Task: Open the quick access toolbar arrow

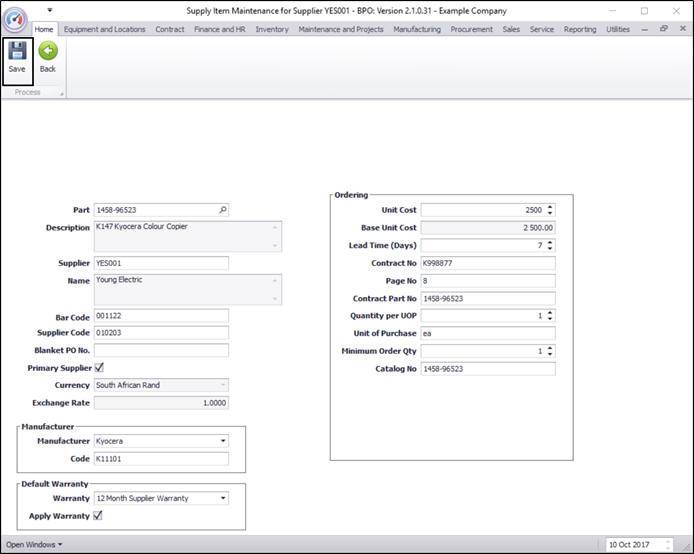Action: point(50,10)
